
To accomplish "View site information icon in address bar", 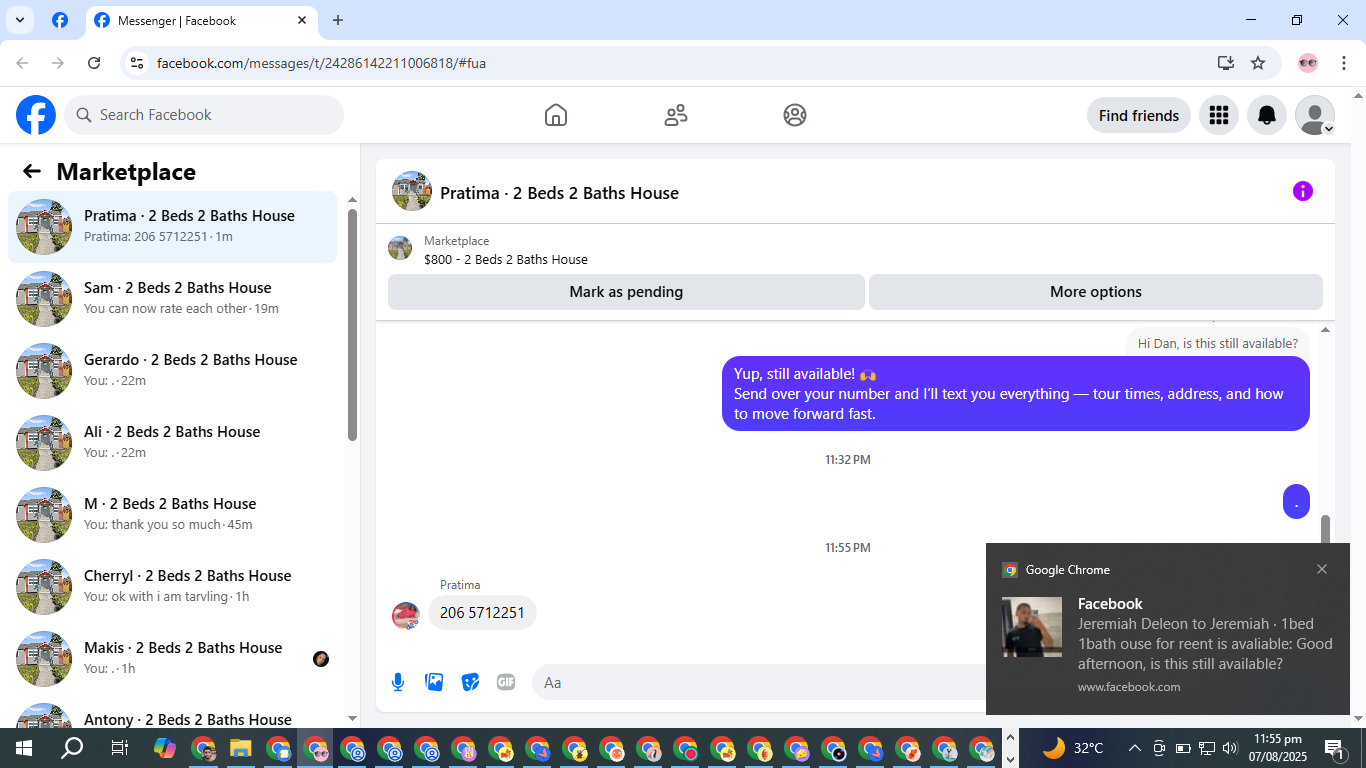I will pos(138,63).
